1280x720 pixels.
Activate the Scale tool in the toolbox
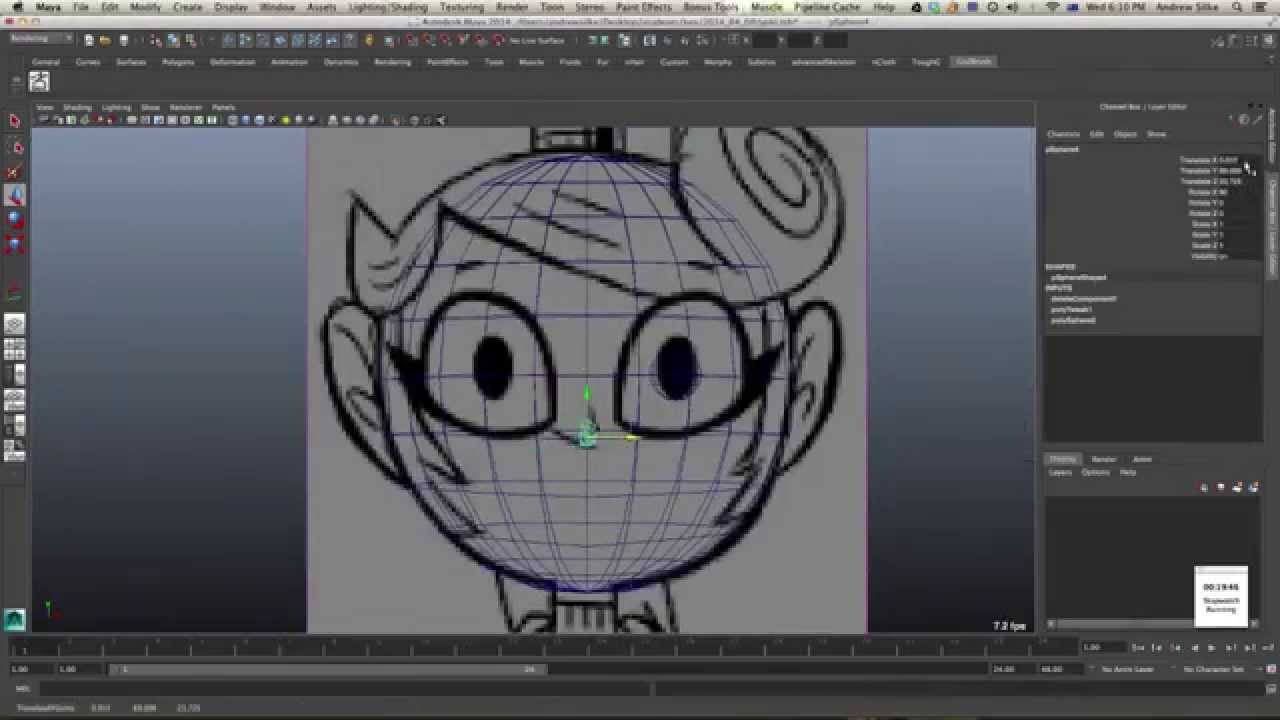coord(14,244)
